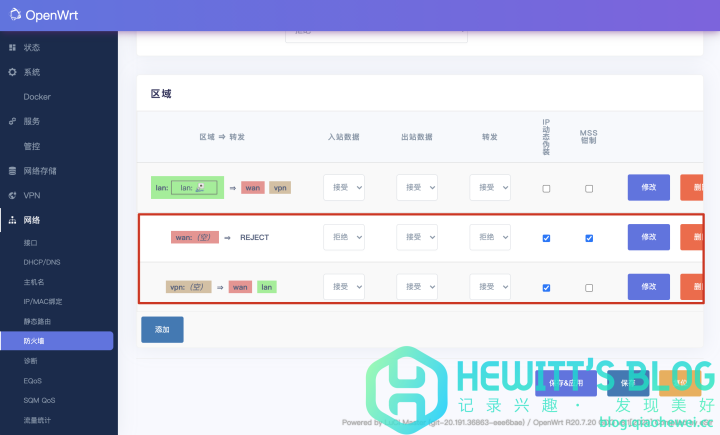Click the red wan (空) zone badge

(x=195, y=237)
